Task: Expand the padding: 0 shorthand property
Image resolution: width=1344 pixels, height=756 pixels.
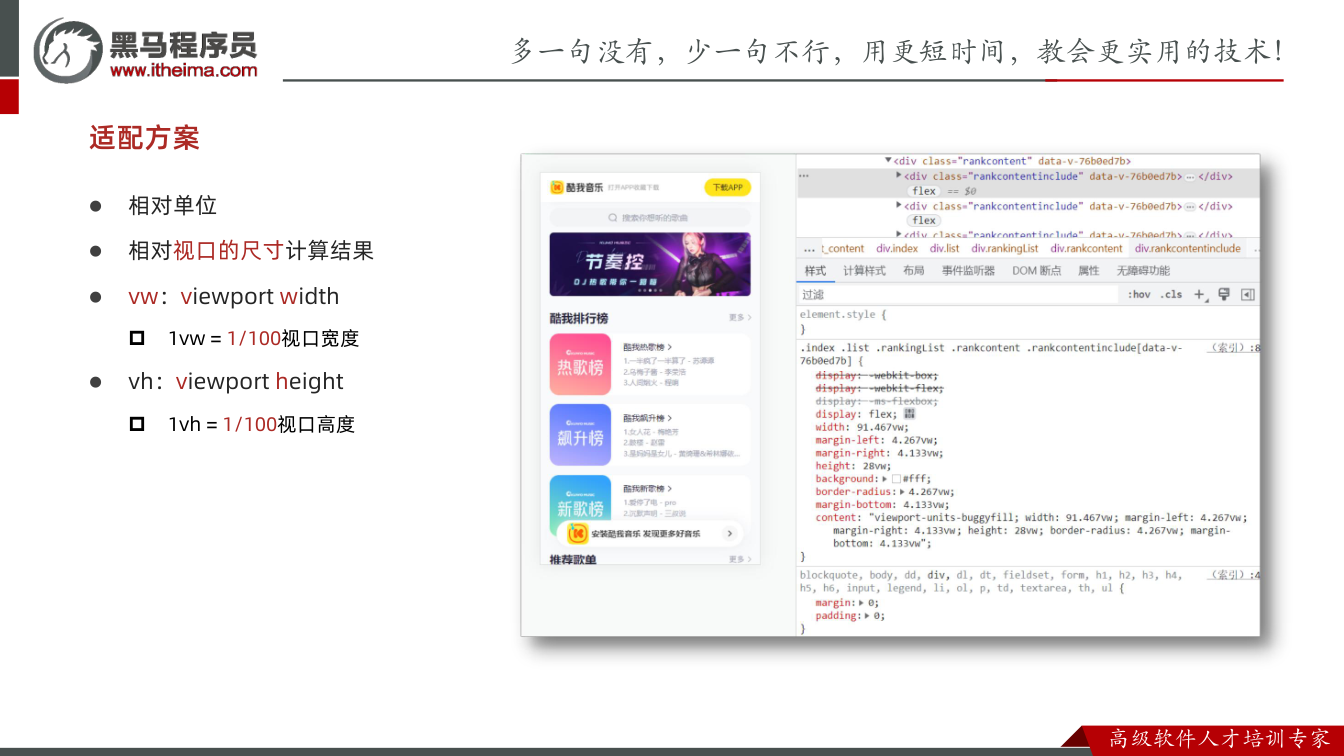Action: (x=868, y=616)
